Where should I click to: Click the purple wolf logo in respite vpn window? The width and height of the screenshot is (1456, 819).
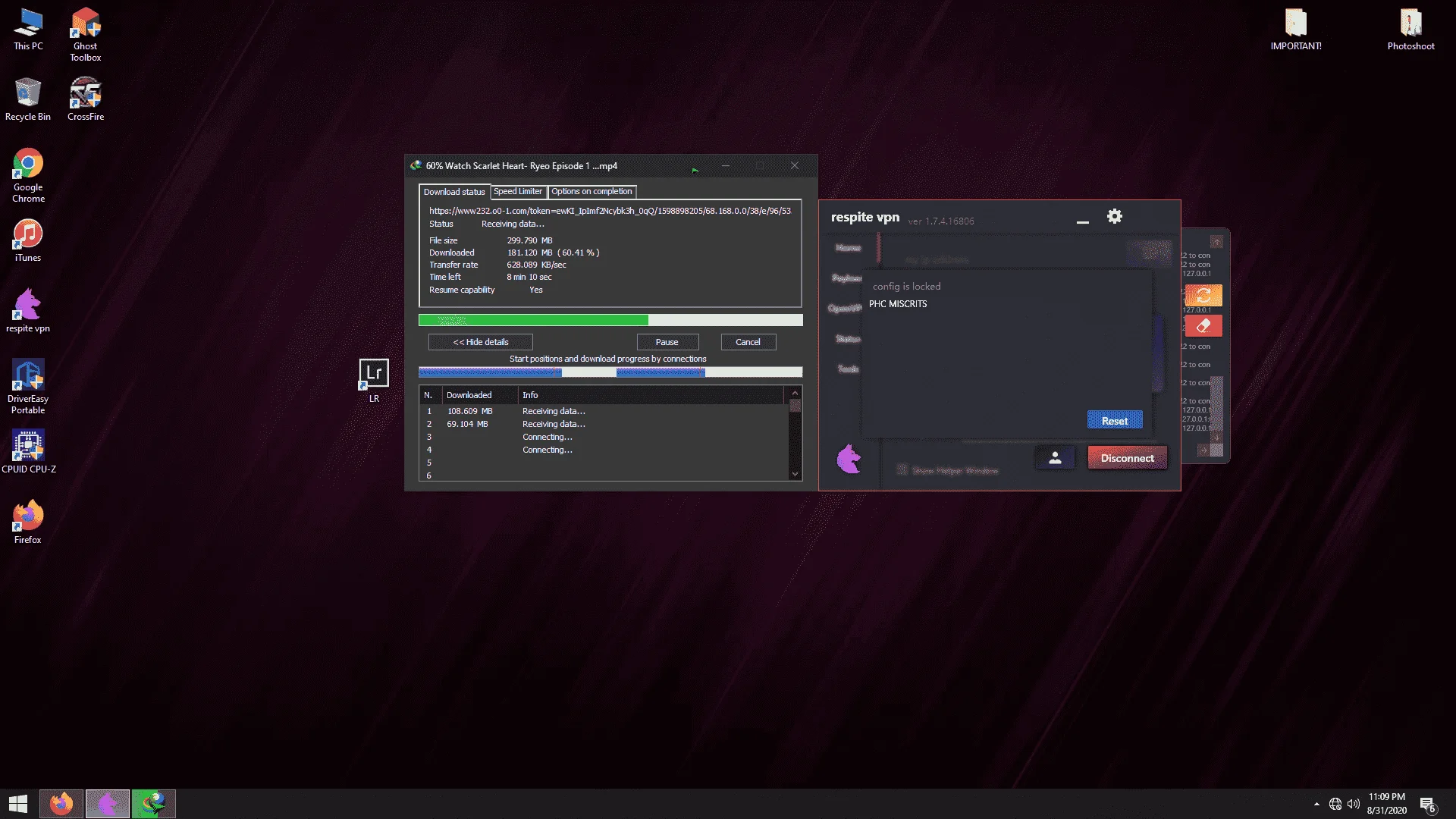[x=849, y=458]
